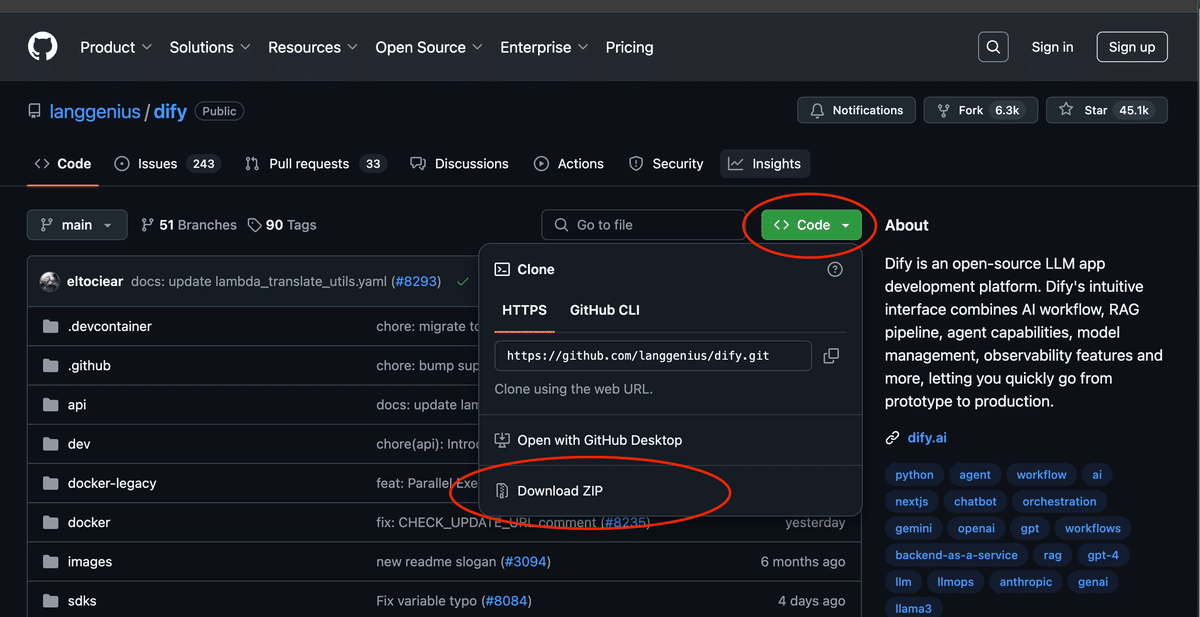Open the Pull requests tab
The height and width of the screenshot is (617, 1200).
pyautogui.click(x=315, y=164)
